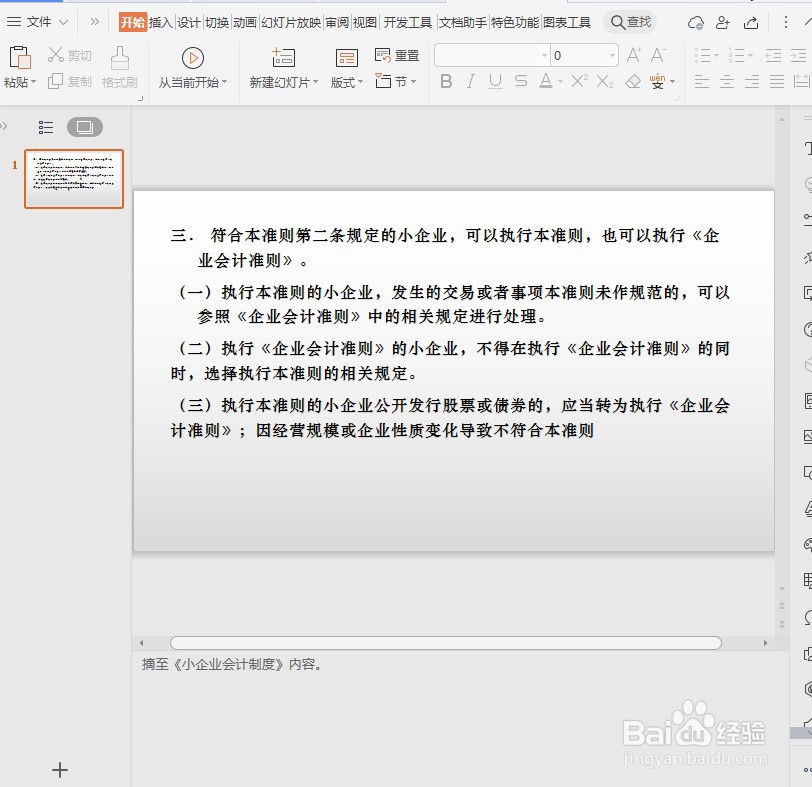This screenshot has width=812, height=787.
Task: Open the 文档助手 tab
Action: 463,22
